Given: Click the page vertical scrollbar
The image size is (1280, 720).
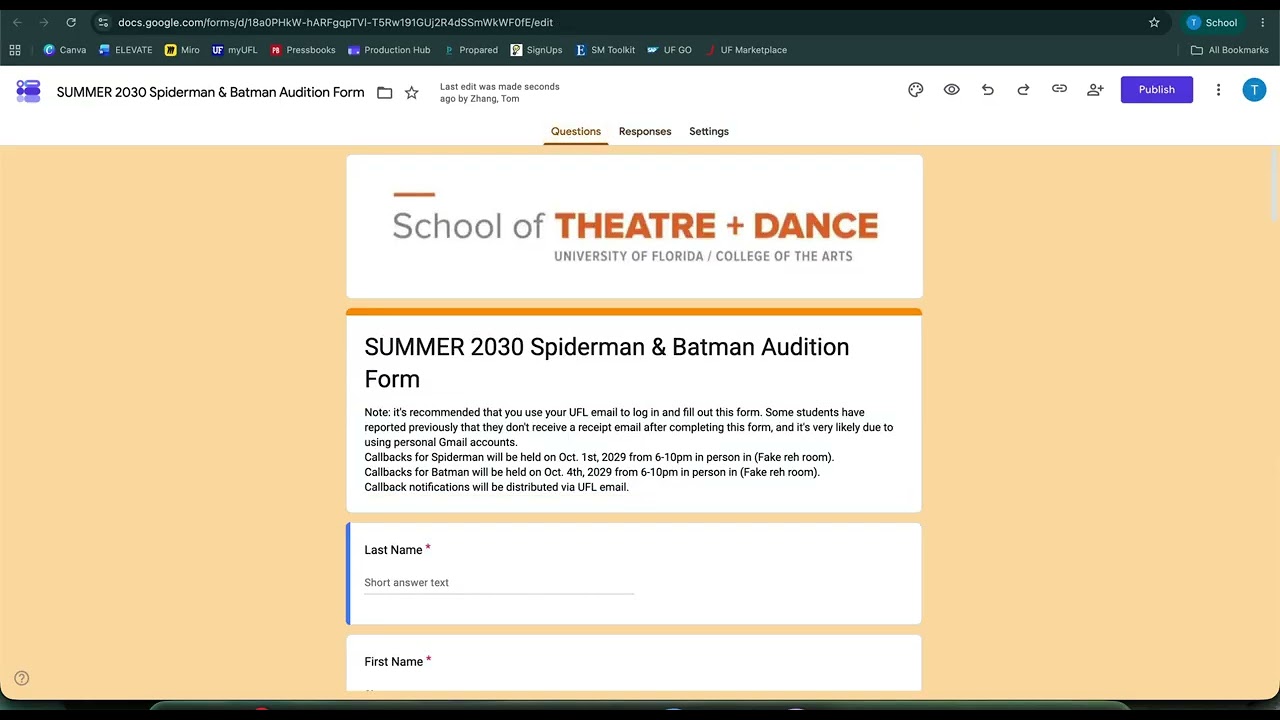Looking at the screenshot, I should tap(1274, 185).
